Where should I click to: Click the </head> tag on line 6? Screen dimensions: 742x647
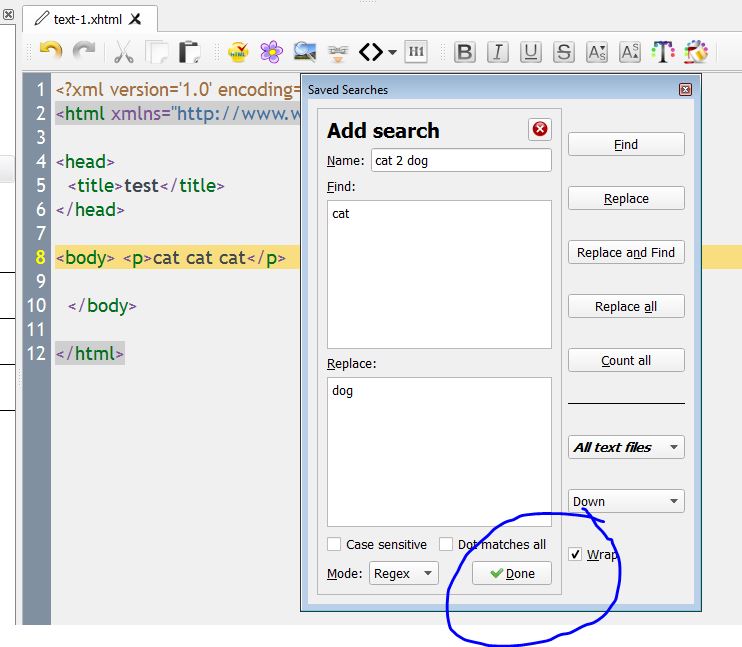coord(90,210)
